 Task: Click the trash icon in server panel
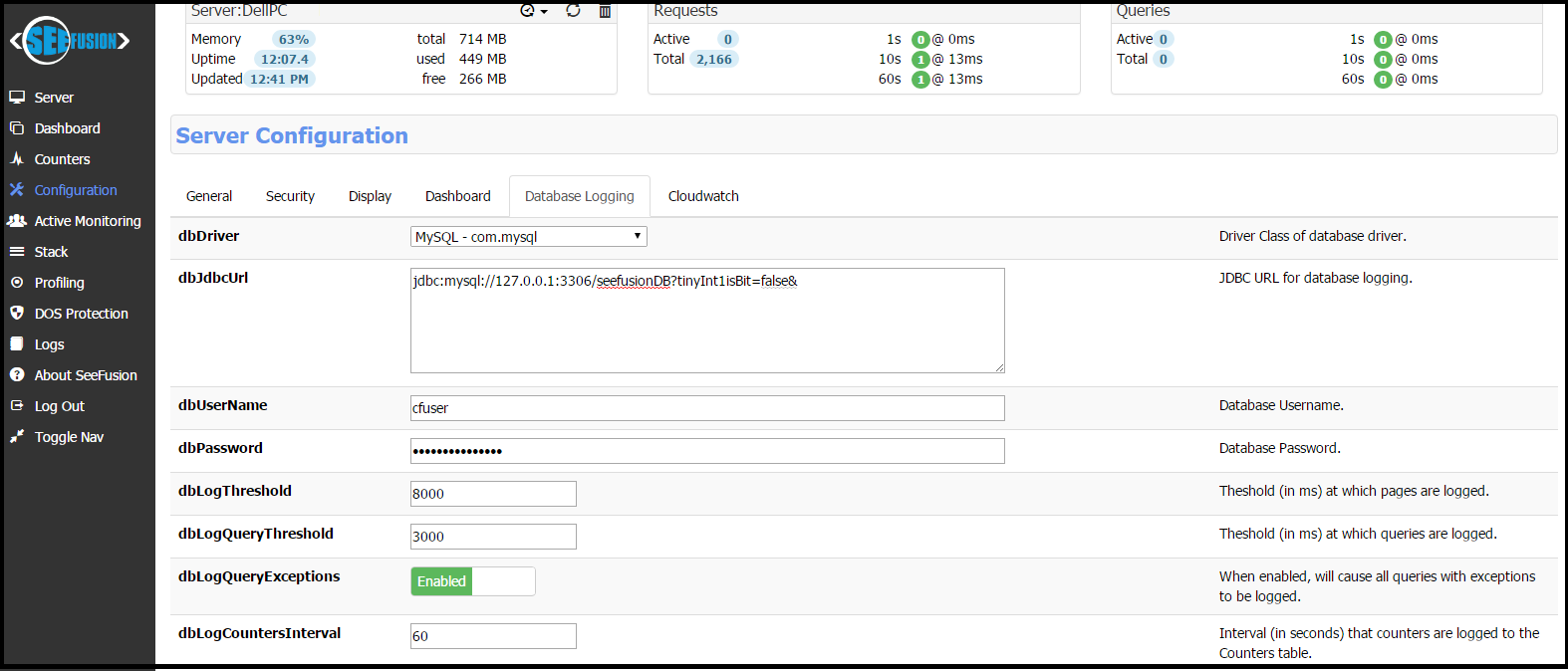pos(605,11)
